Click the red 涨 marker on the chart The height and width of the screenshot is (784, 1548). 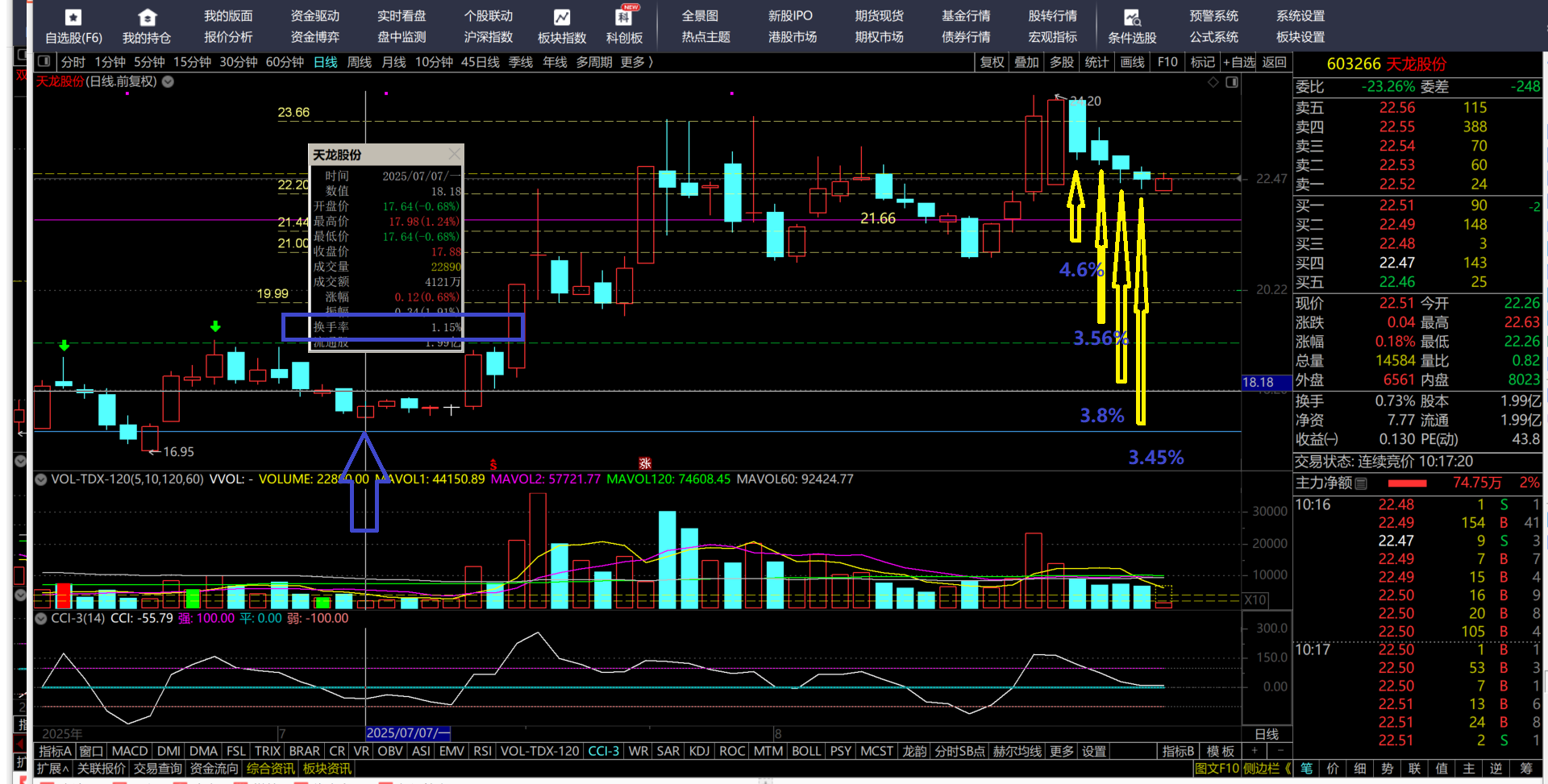click(645, 463)
